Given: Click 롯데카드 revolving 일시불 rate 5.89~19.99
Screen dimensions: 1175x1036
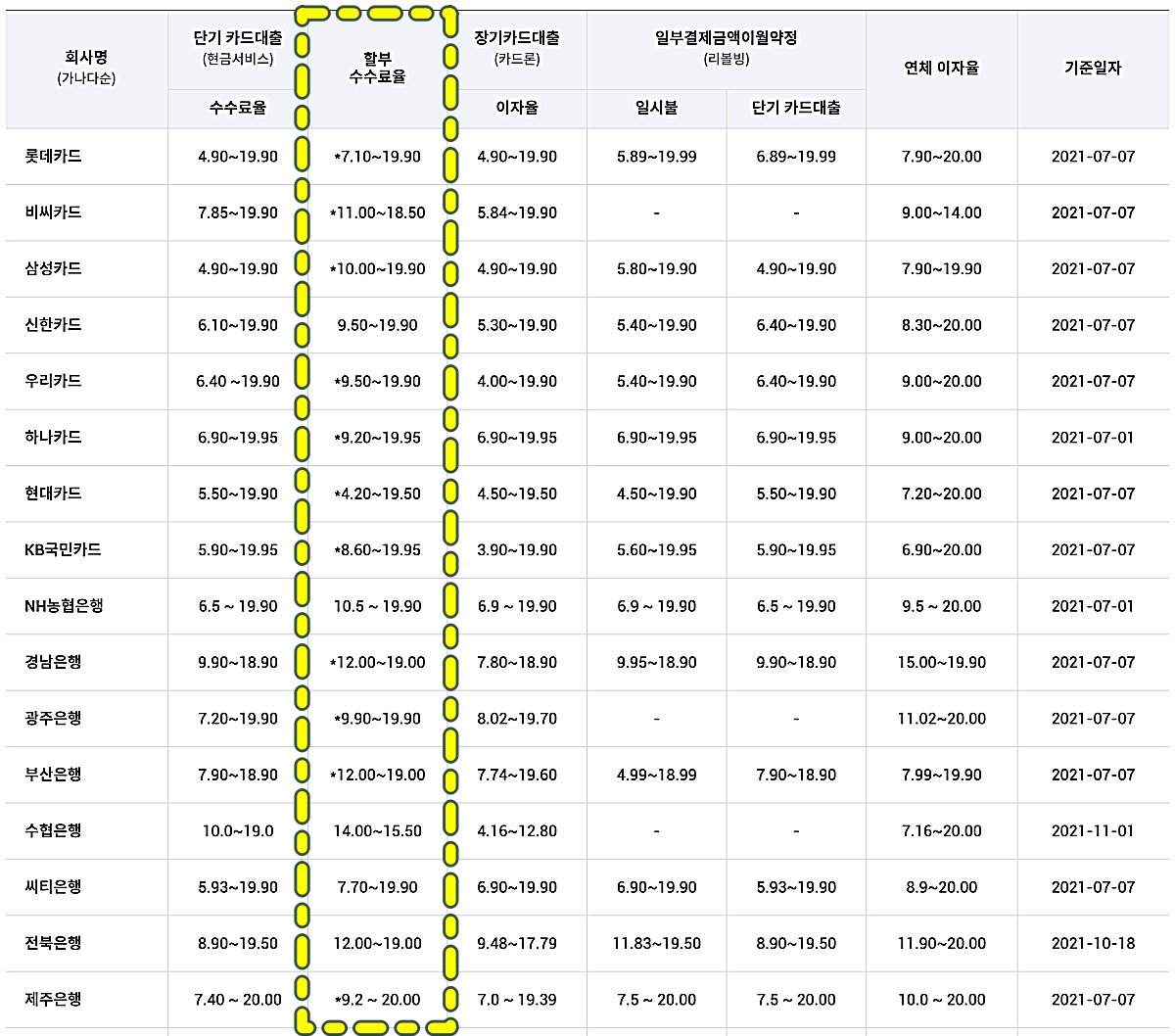Looking at the screenshot, I should pyautogui.click(x=656, y=157).
